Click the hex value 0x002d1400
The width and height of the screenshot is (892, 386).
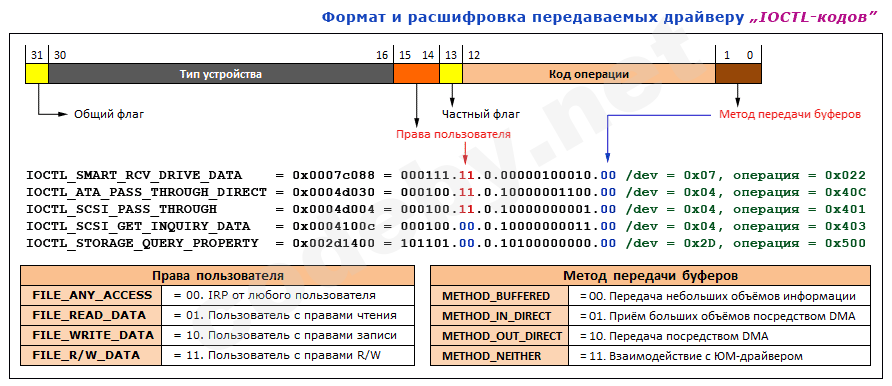click(333, 243)
